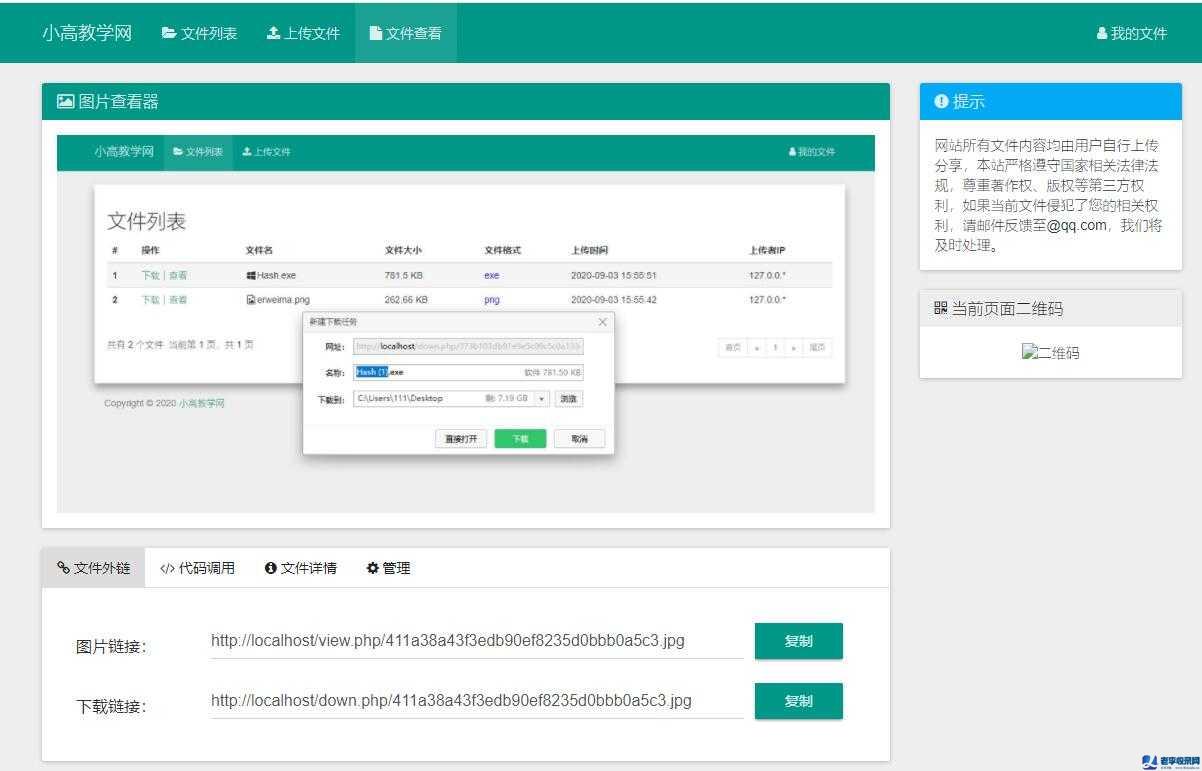
Task: Open the 文件查看 menu item in navbar
Action: 406,32
